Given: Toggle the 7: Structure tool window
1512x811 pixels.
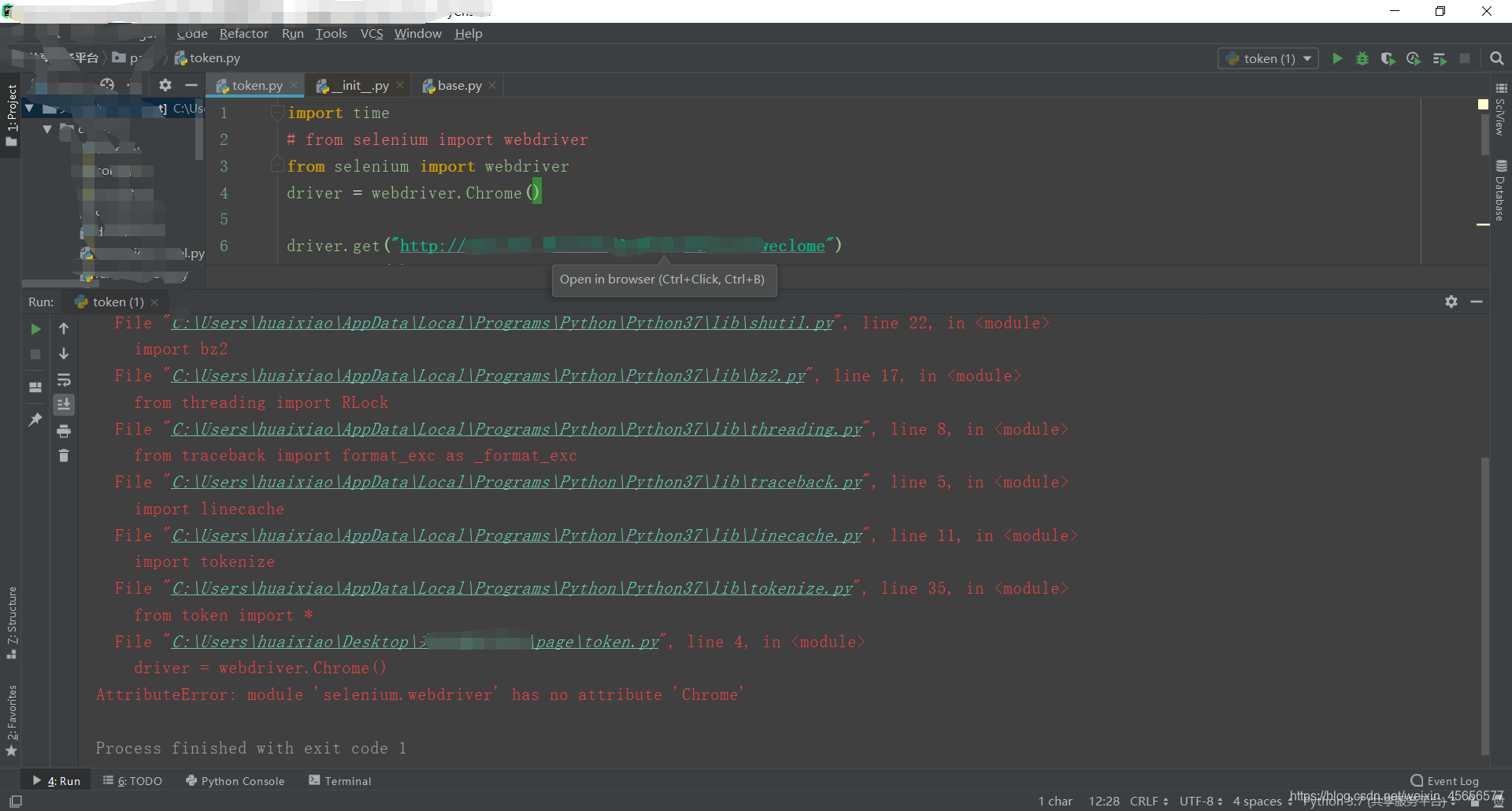Looking at the screenshot, I should (x=11, y=623).
